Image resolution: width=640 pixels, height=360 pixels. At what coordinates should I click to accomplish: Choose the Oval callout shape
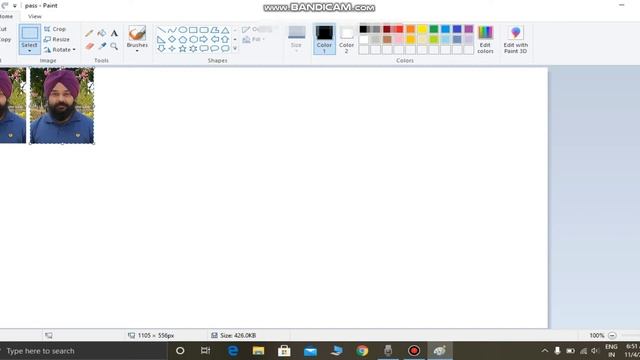click(x=214, y=49)
